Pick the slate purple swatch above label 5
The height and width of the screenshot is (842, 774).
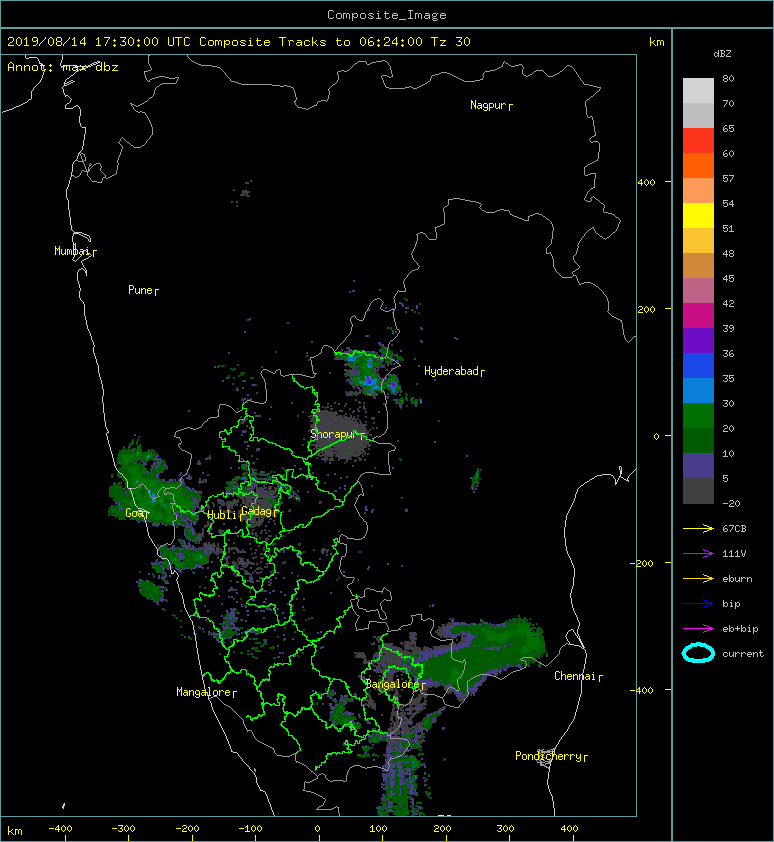pos(698,466)
